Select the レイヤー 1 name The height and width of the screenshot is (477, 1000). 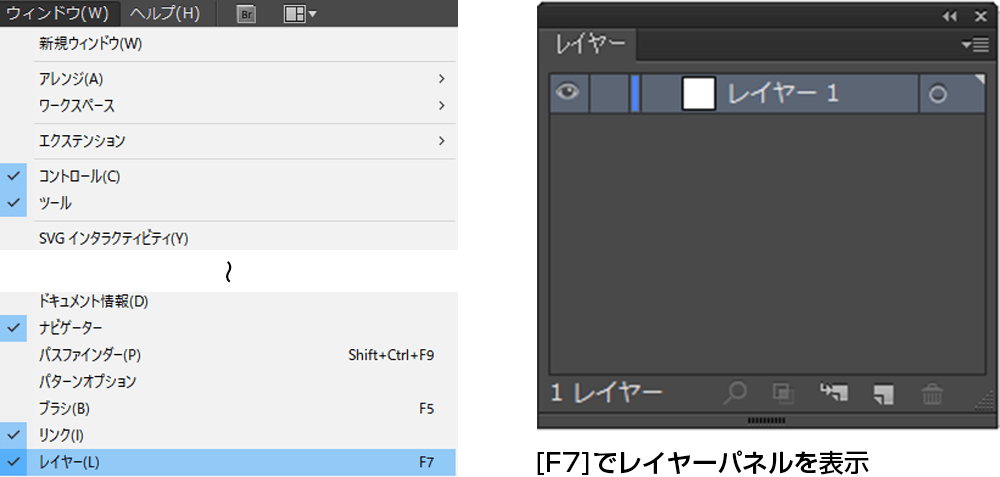[x=783, y=94]
